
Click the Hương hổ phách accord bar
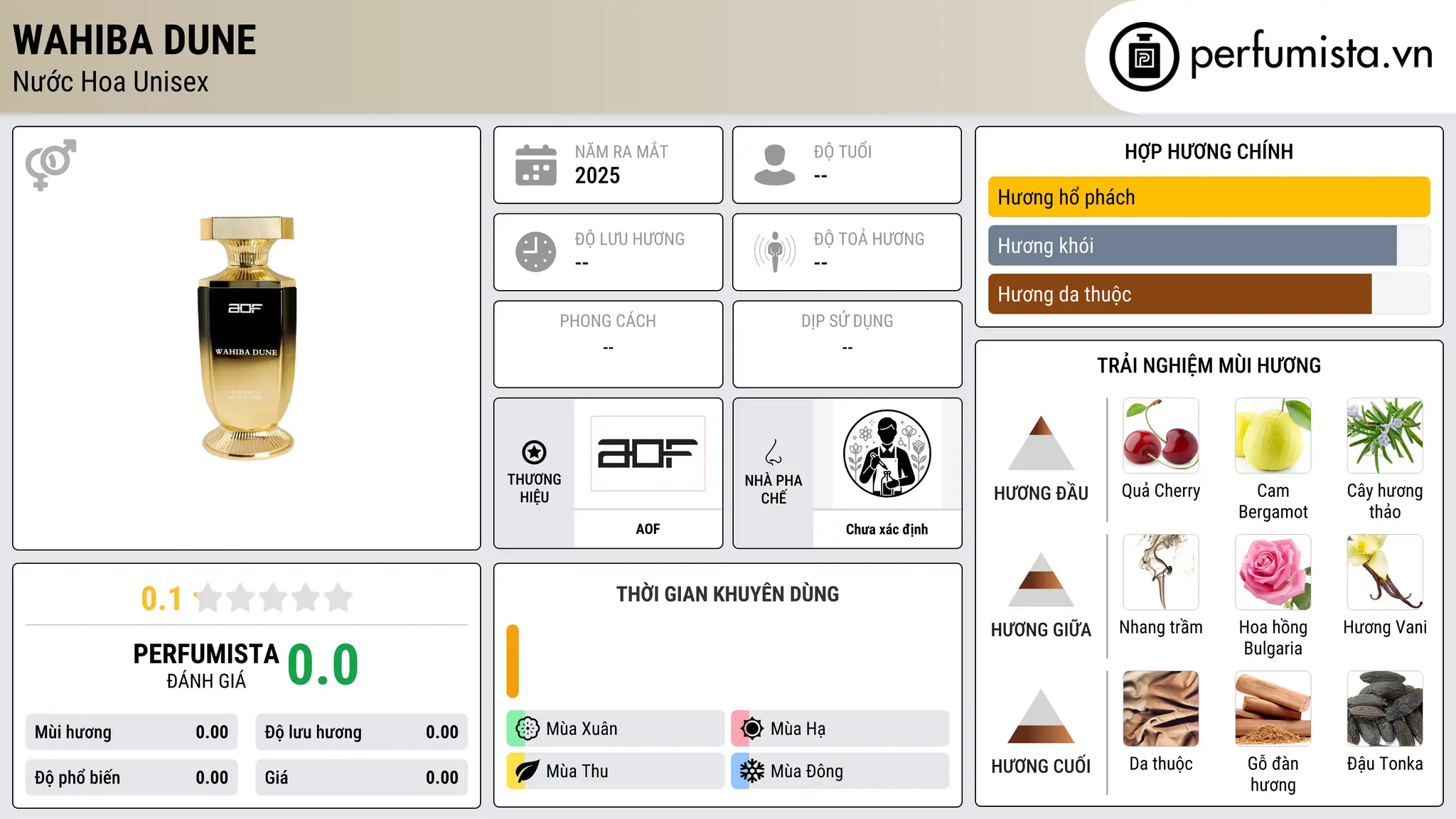[1209, 197]
